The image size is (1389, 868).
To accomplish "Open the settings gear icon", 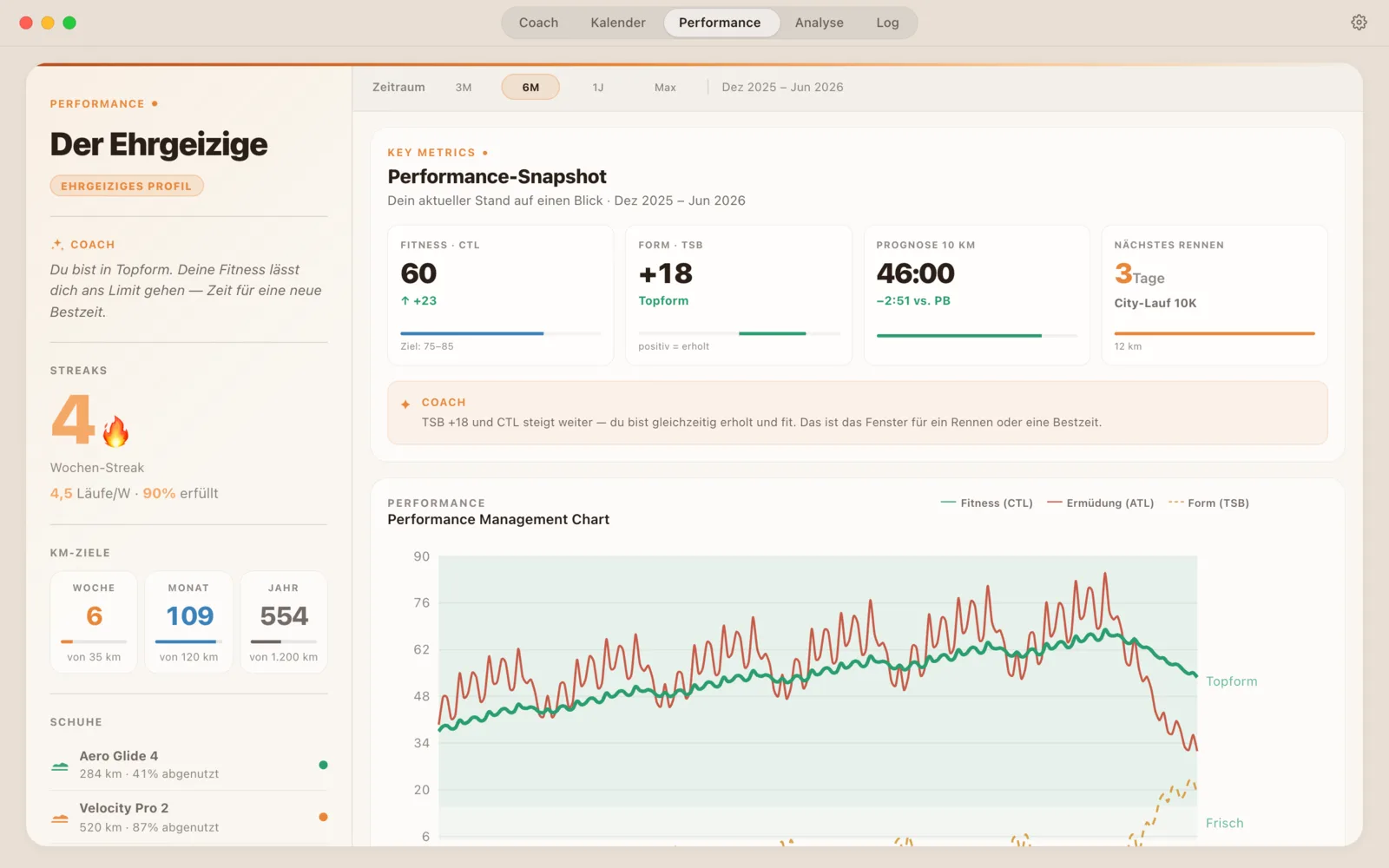I will [x=1359, y=23].
